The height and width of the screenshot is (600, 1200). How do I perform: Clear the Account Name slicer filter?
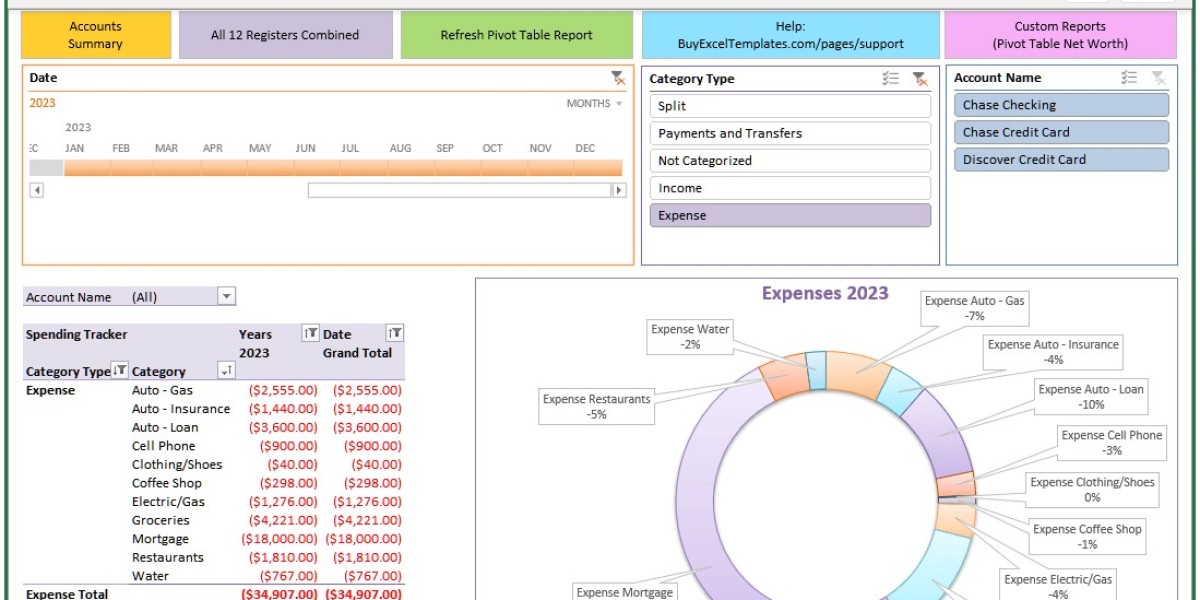(1158, 78)
